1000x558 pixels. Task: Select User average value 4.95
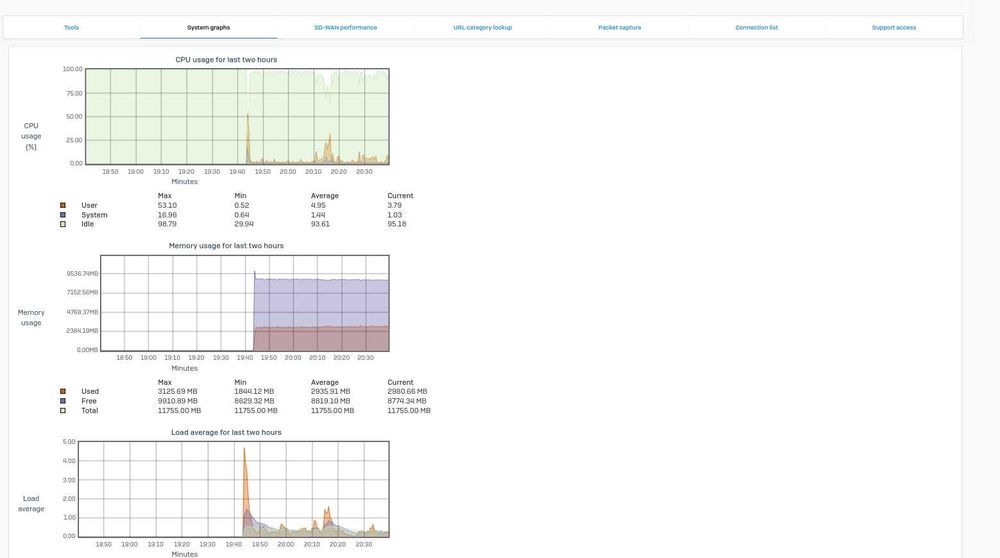(318, 205)
